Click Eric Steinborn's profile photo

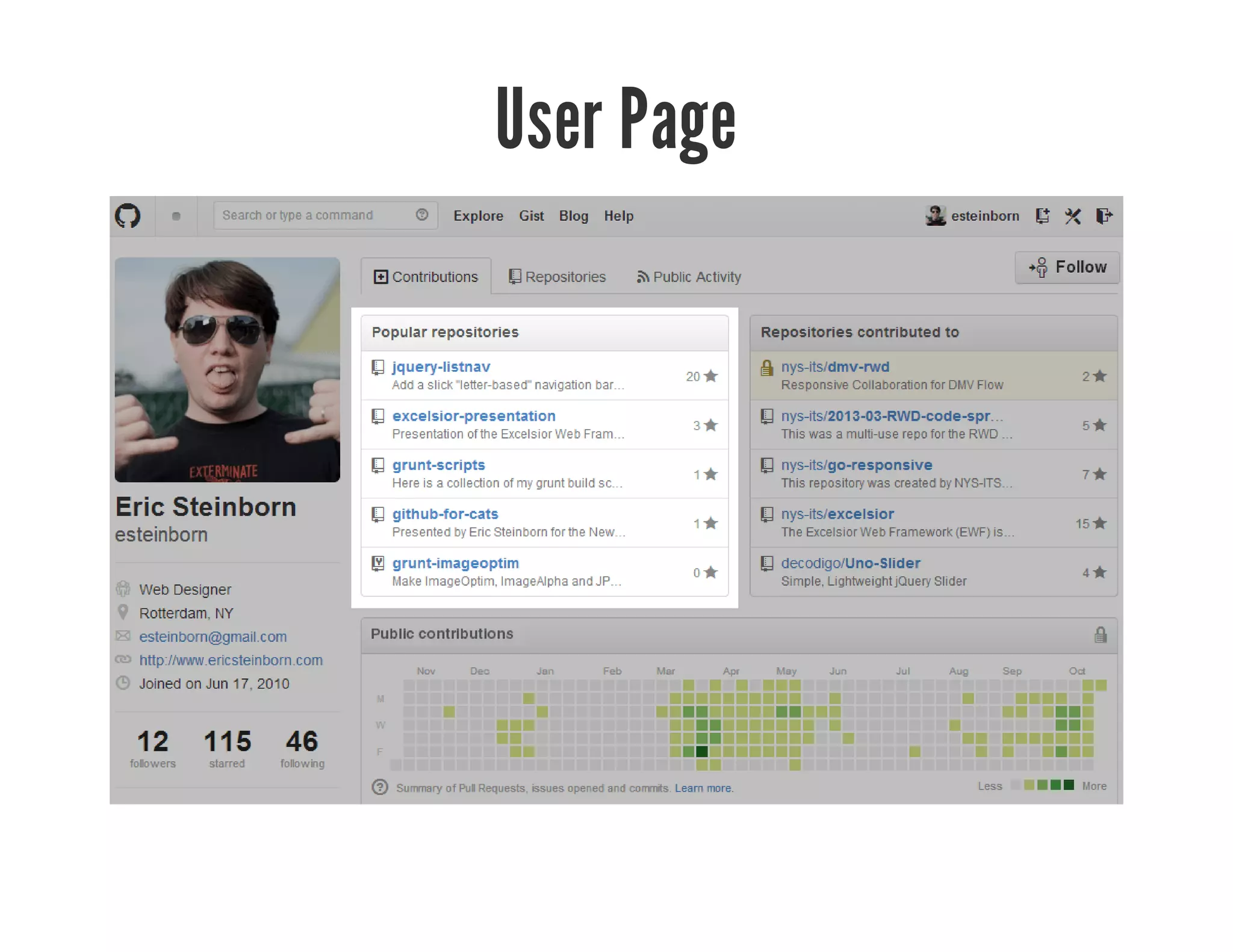[x=227, y=369]
